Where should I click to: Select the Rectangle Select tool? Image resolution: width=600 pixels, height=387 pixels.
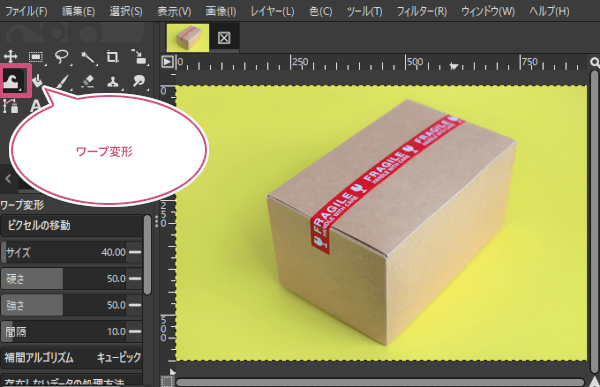click(x=36, y=57)
